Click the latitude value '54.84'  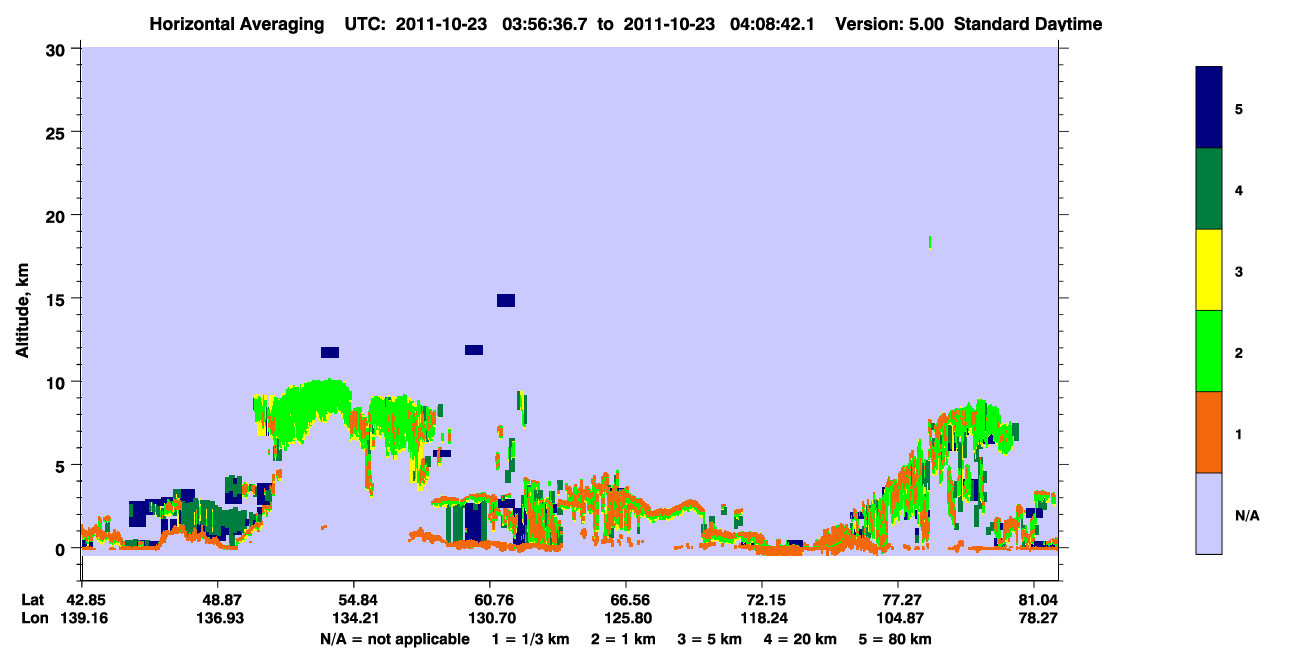click(x=354, y=600)
